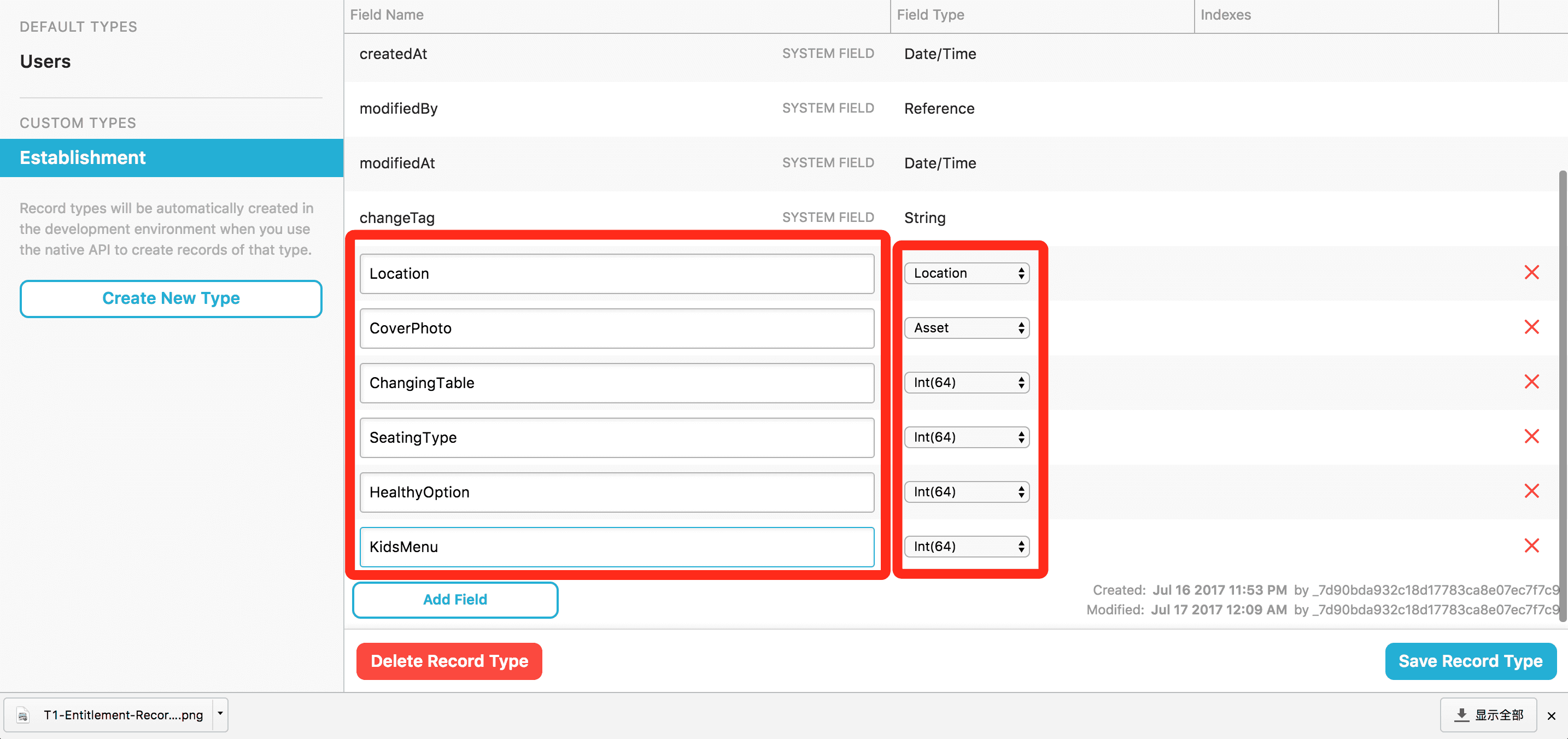Remove the SeatingType field with X icon
1568x739 pixels.
[1531, 437]
